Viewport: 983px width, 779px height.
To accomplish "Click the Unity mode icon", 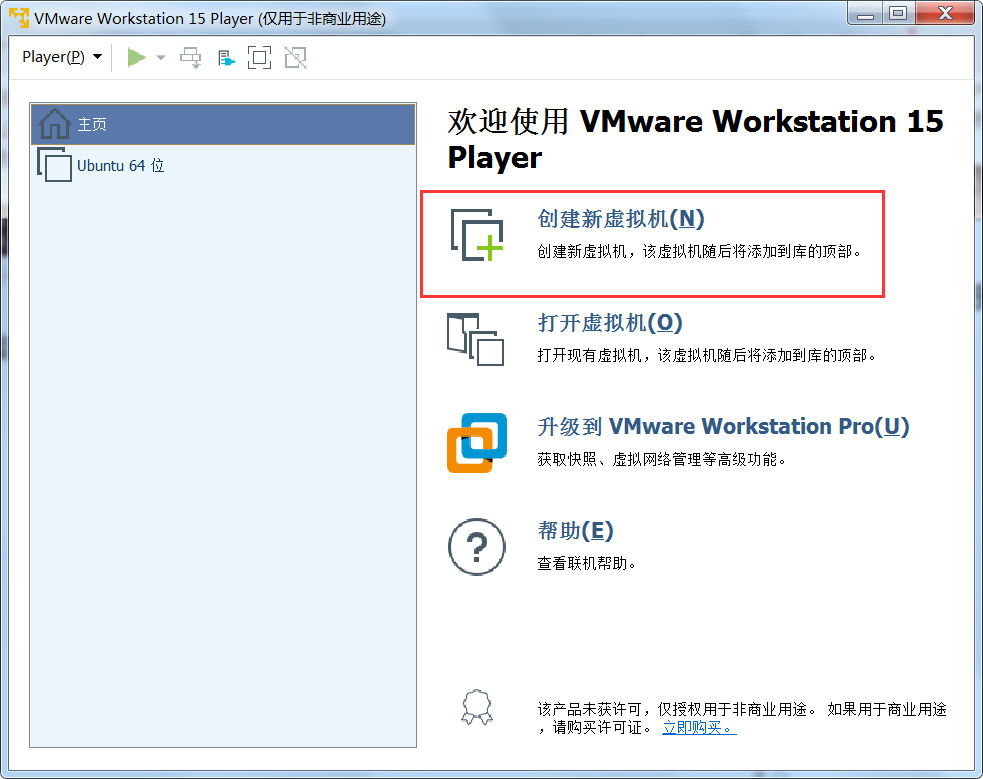I will click(294, 57).
